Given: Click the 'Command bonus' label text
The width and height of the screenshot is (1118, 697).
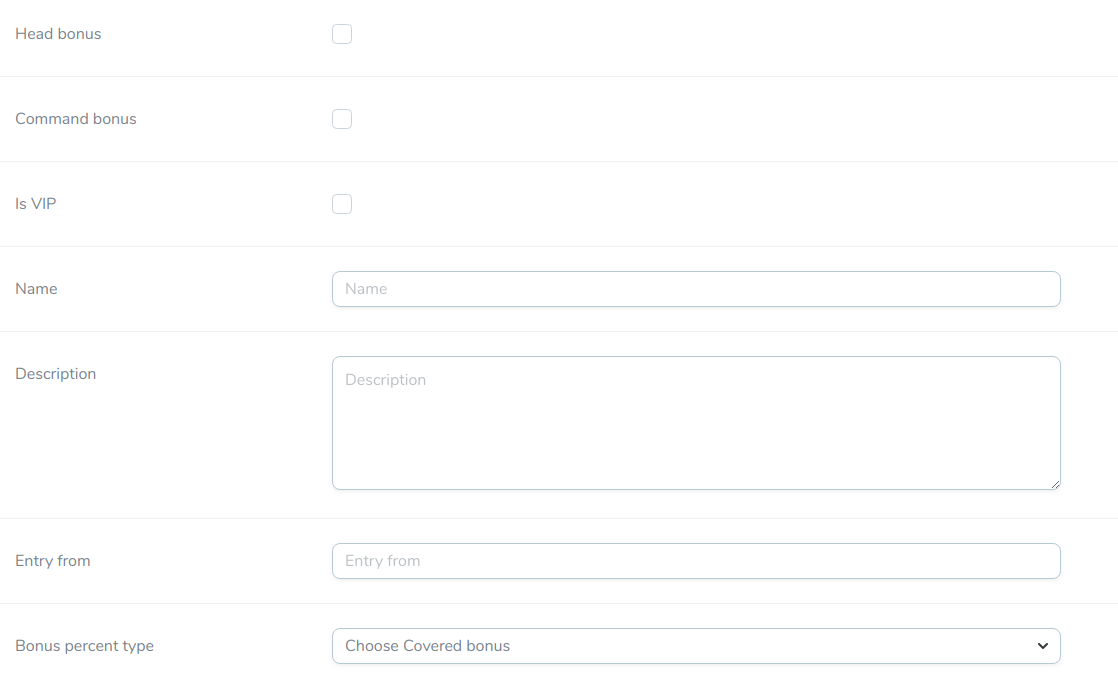Looking at the screenshot, I should pyautogui.click(x=76, y=119).
